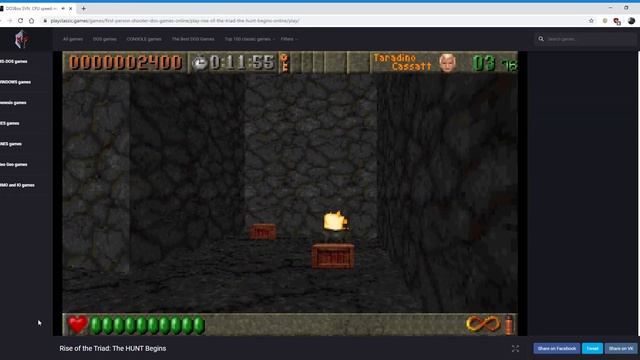Click the address bar URL
The width and height of the screenshot is (640, 360).
tap(175, 20)
